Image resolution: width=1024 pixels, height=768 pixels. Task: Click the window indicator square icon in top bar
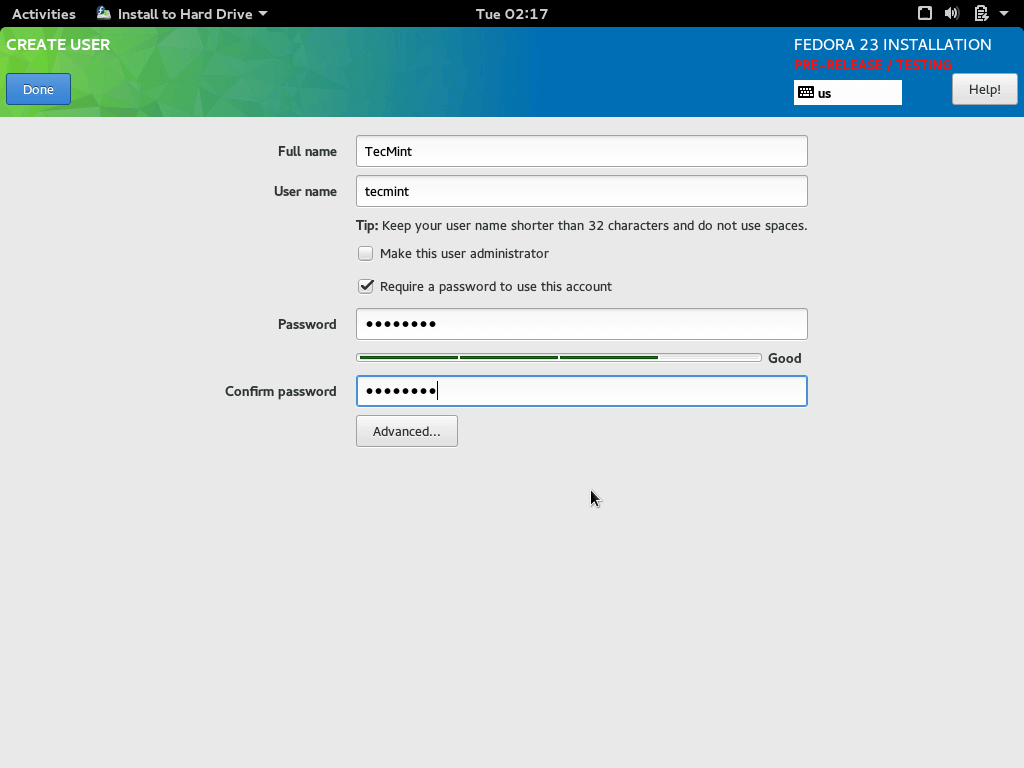coord(925,14)
